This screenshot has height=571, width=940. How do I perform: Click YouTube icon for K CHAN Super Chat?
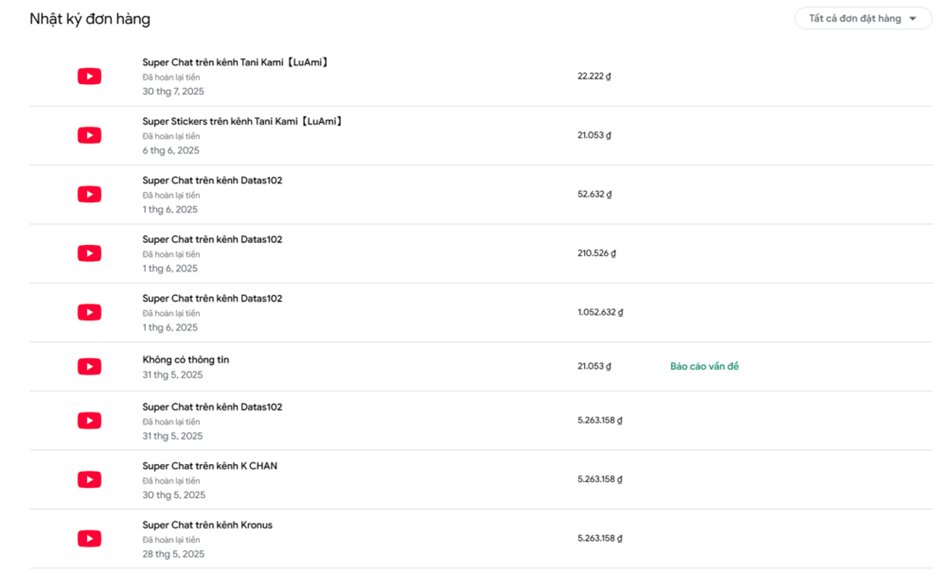[89, 480]
